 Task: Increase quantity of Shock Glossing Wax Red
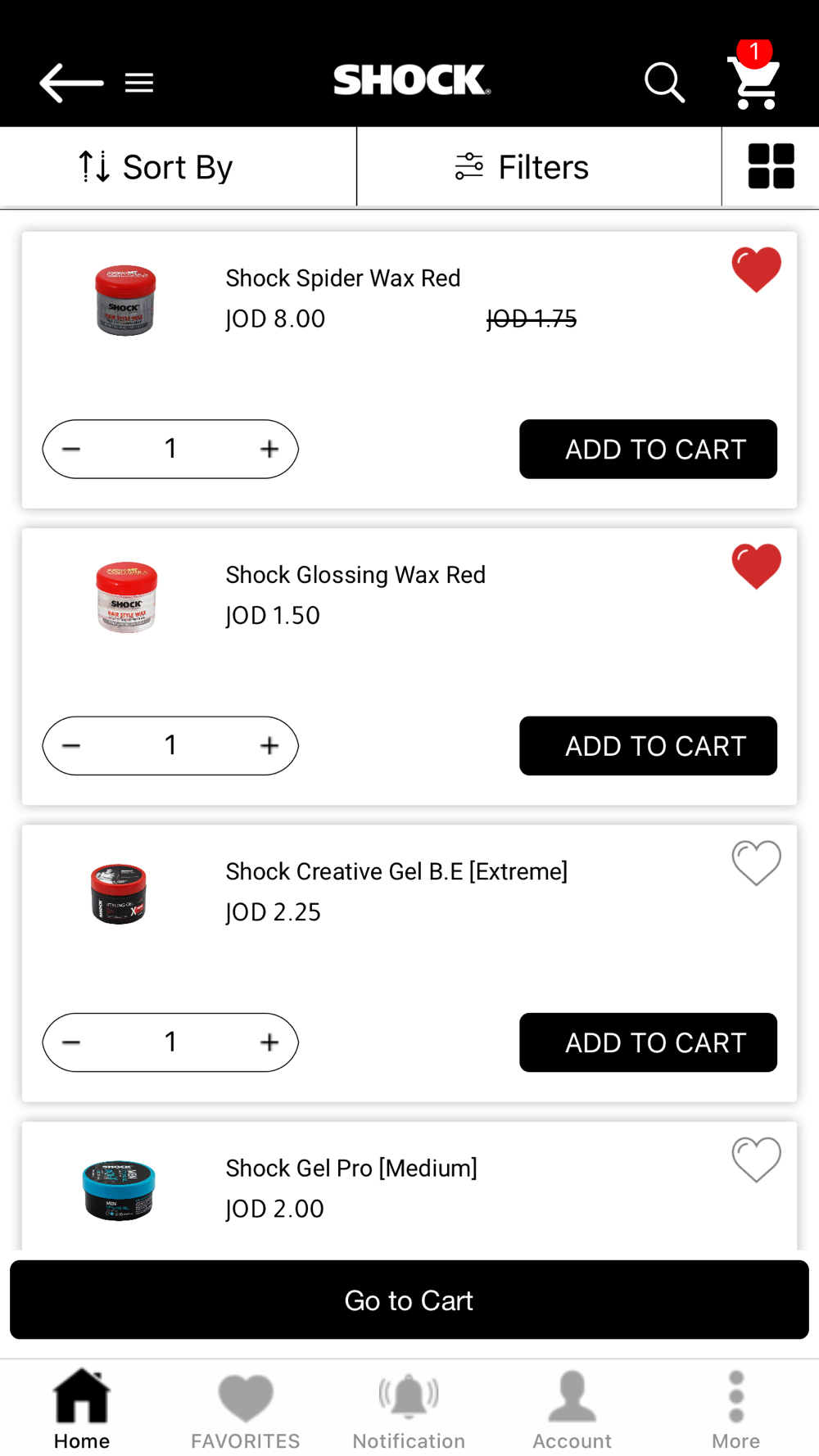pos(269,746)
